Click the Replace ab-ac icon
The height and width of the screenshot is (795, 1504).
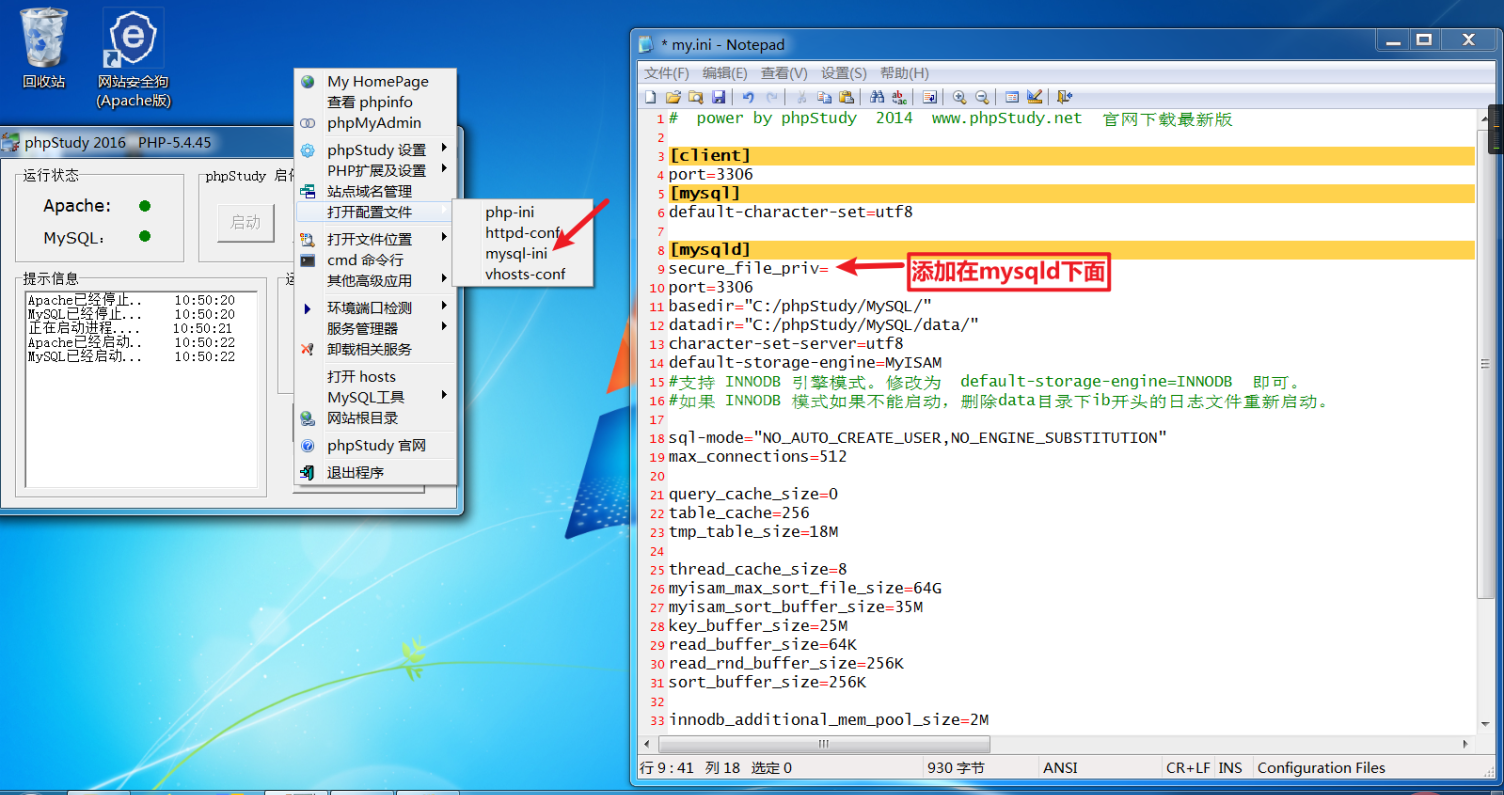(899, 97)
